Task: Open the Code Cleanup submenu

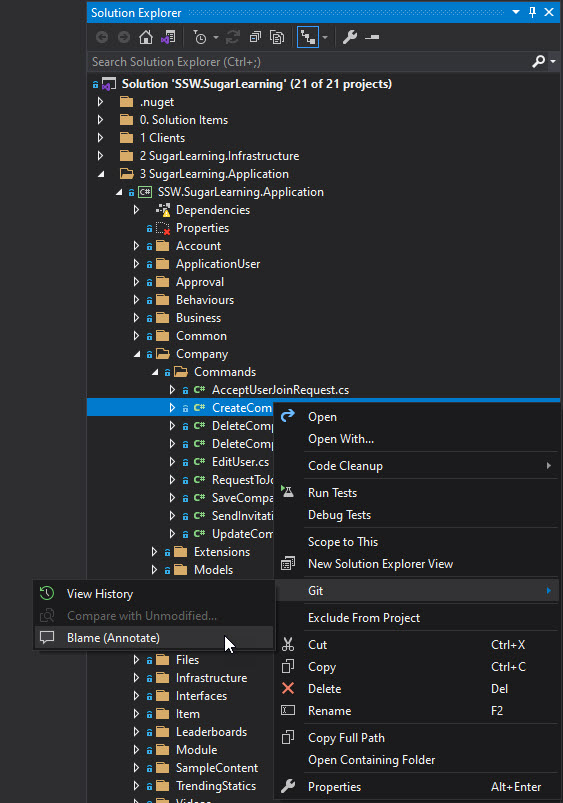Action: pos(416,466)
